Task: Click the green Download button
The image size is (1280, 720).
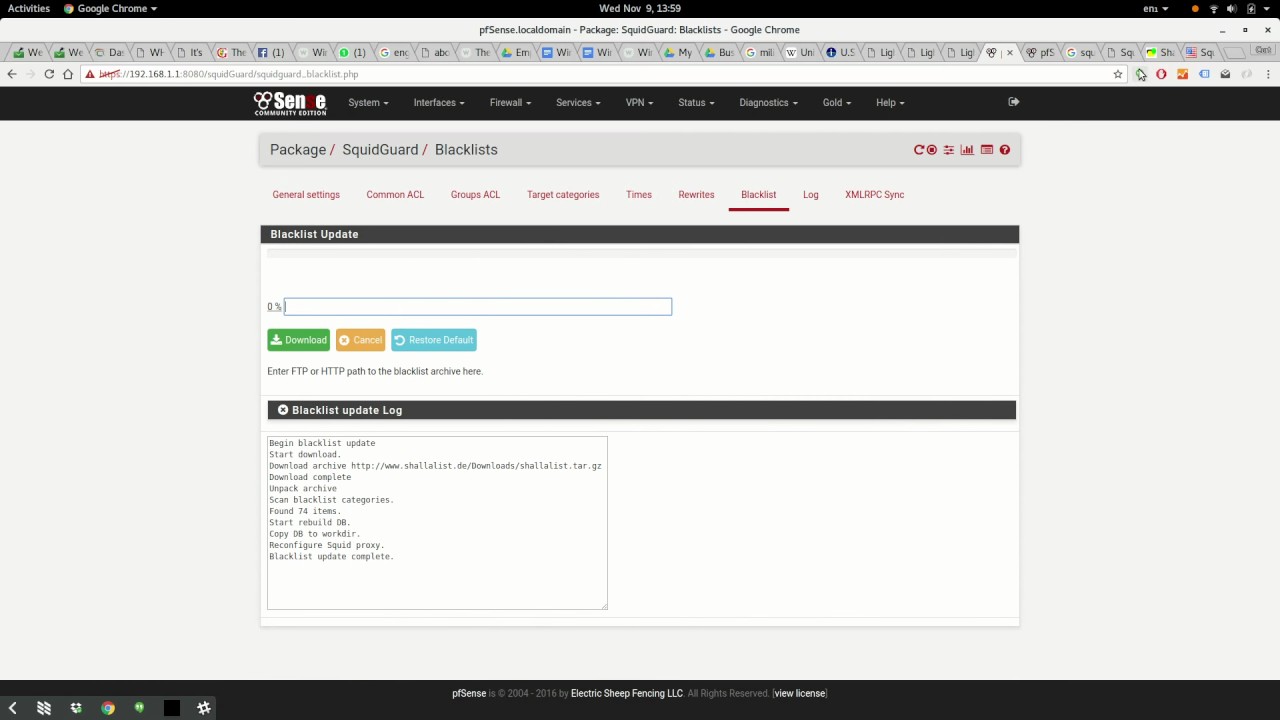Action: [x=298, y=340]
